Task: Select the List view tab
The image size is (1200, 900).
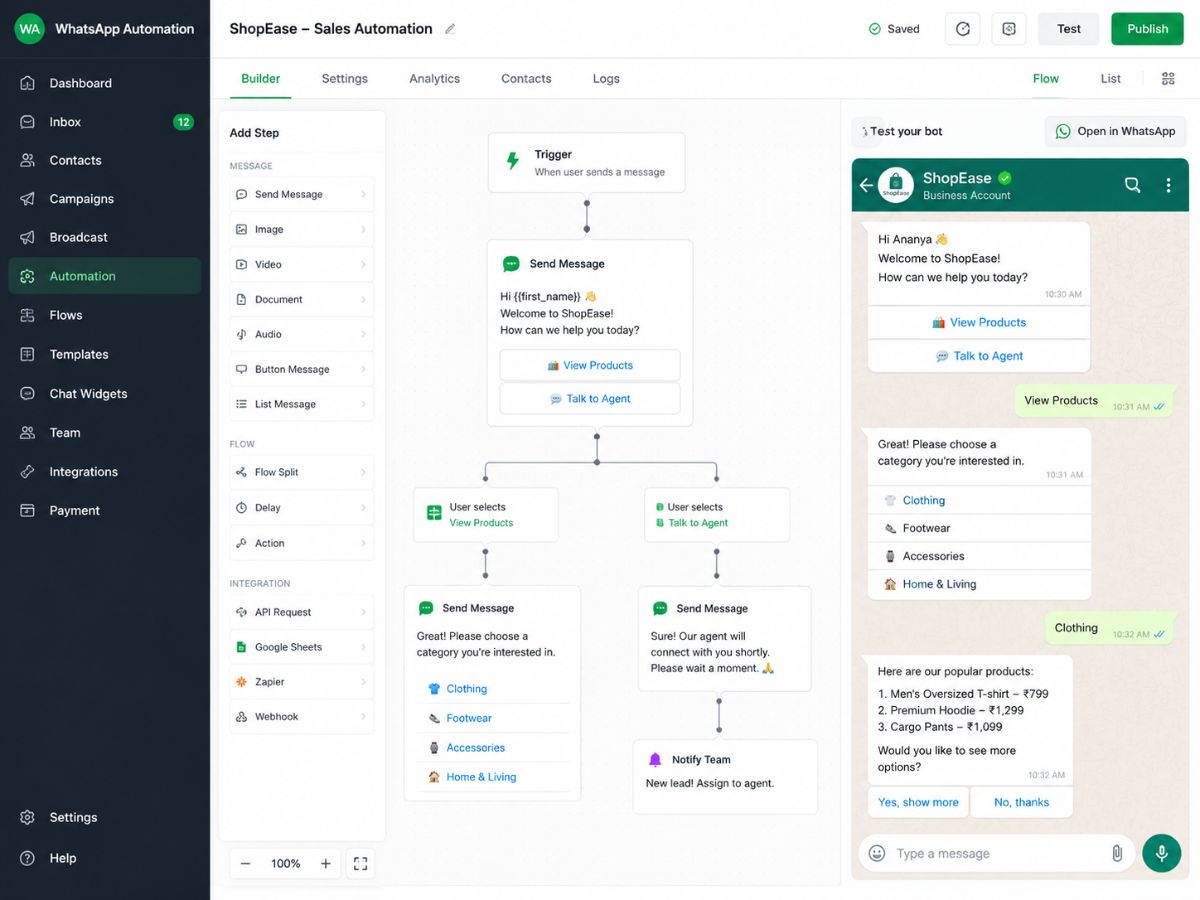Action: coord(1111,79)
